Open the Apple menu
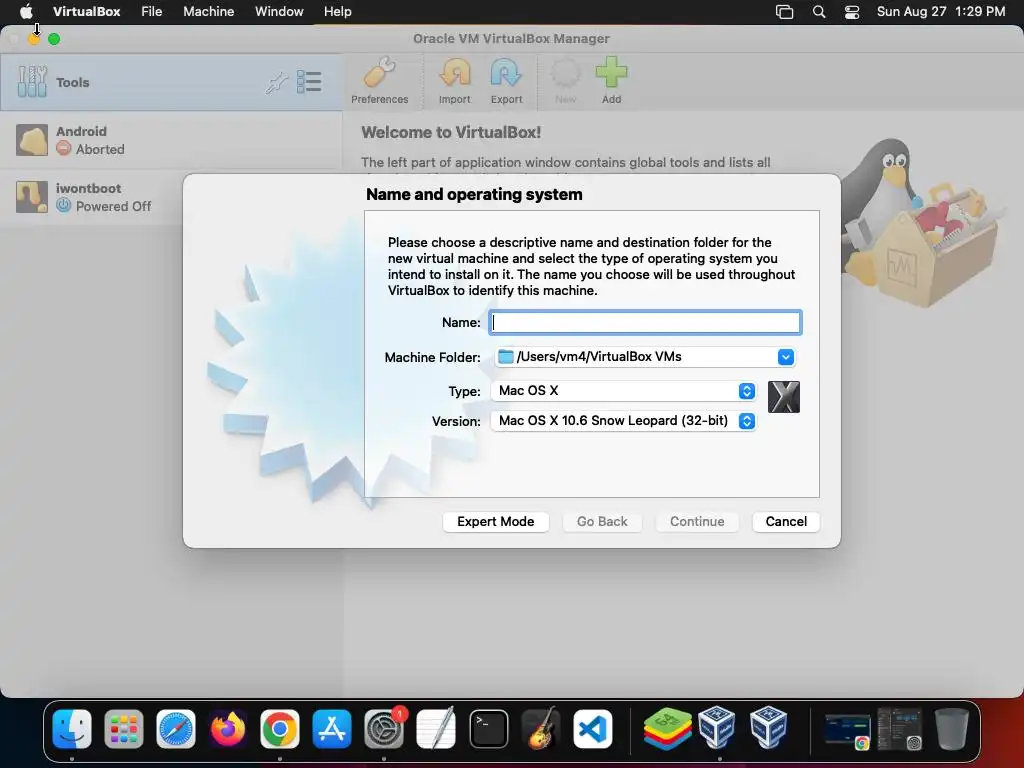This screenshot has width=1024, height=768. [26, 12]
